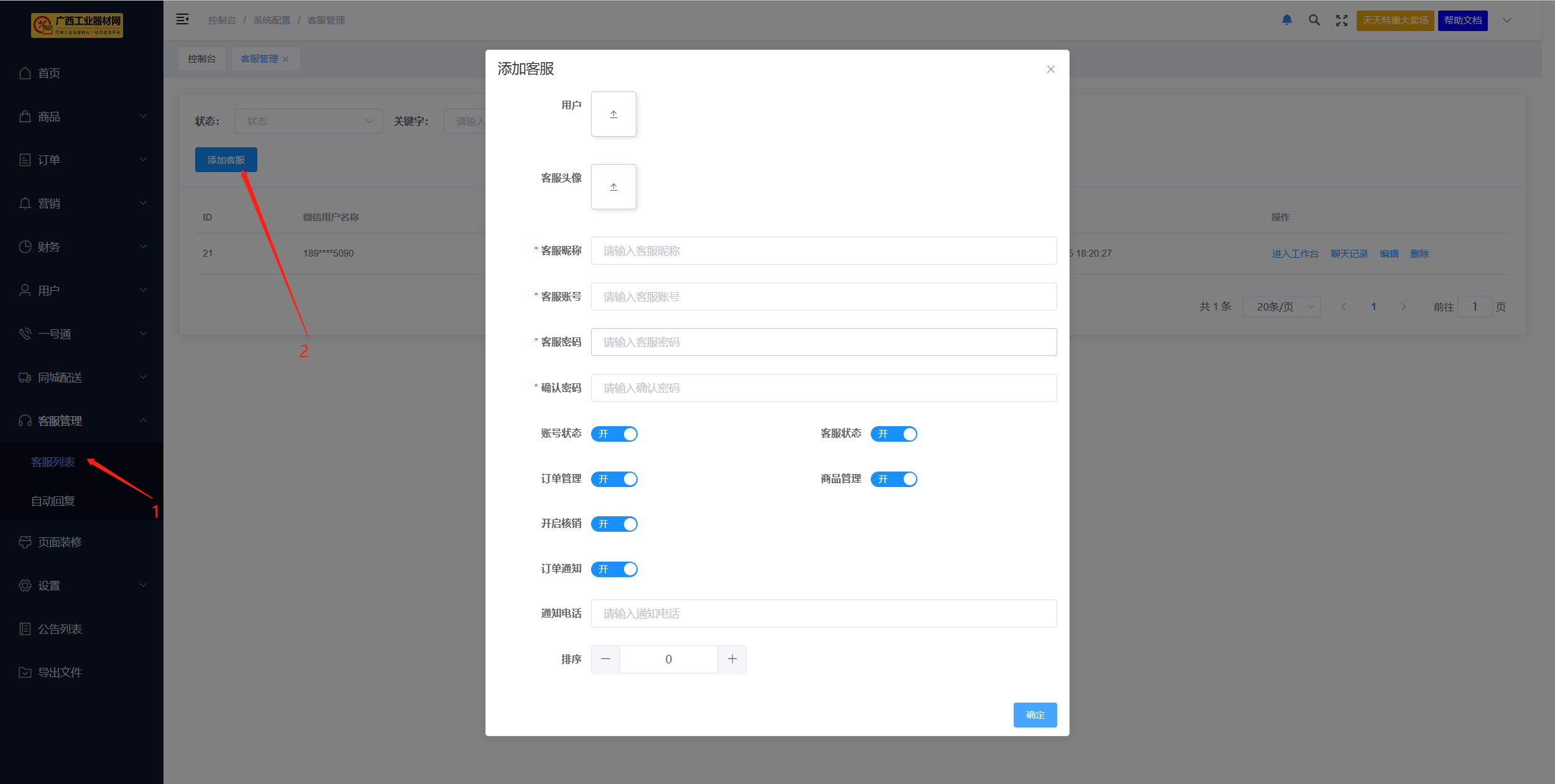Click the search magnifier icon
Screen dimensions: 1555x784
coord(1314,20)
